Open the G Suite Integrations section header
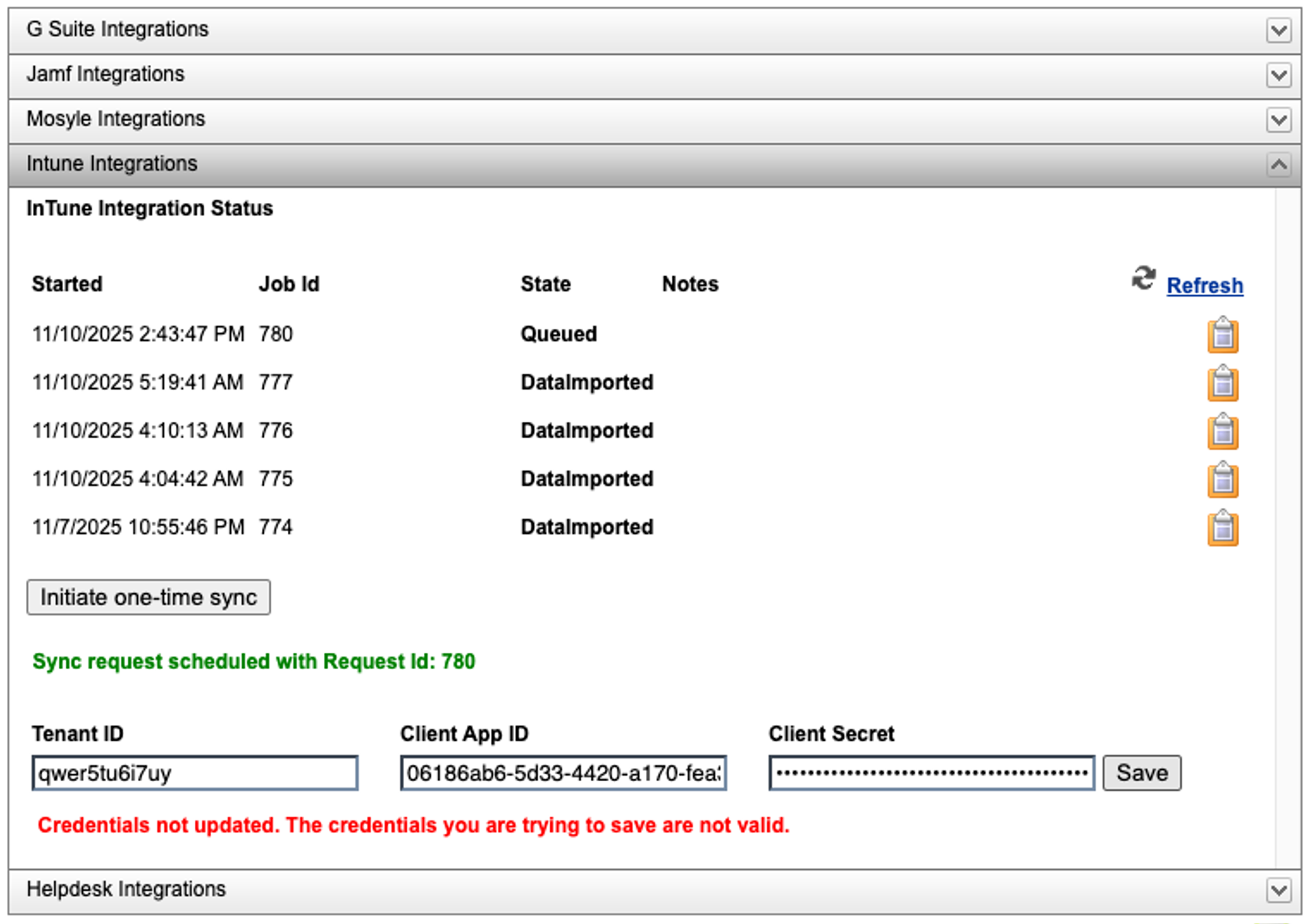The width and height of the screenshot is (1311, 924). [654, 31]
